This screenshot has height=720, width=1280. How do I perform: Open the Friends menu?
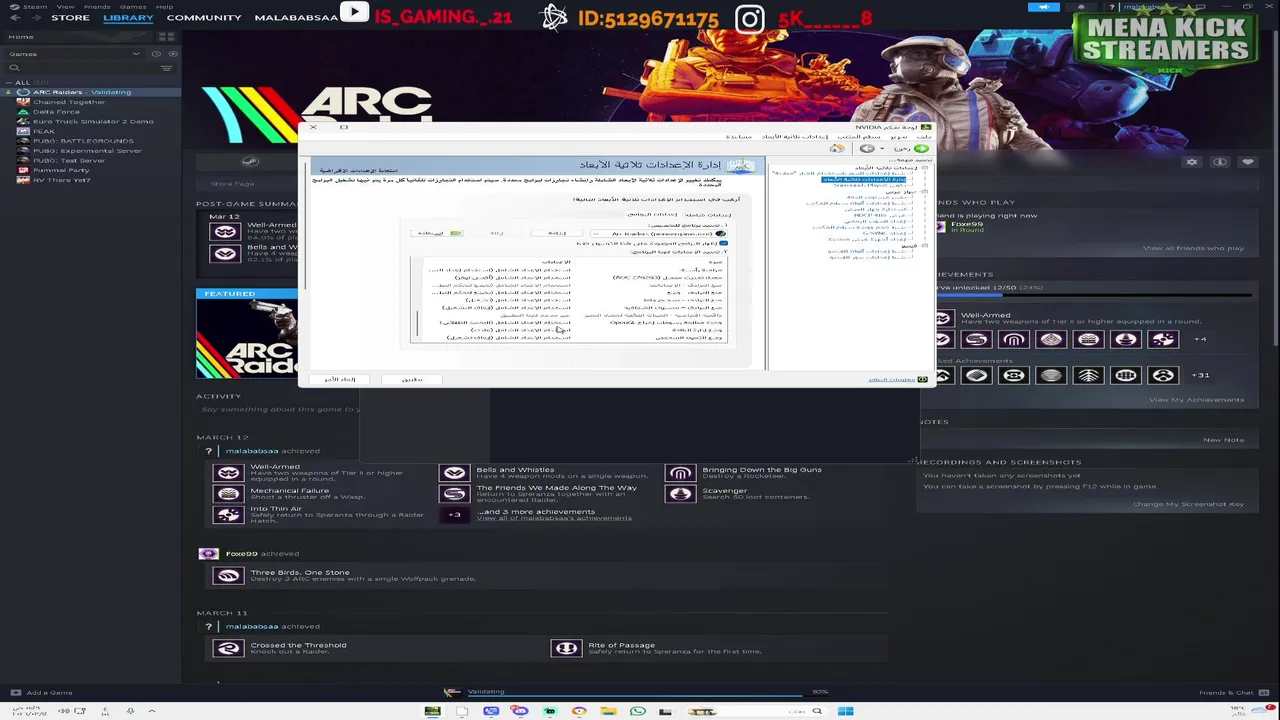pyautogui.click(x=97, y=6)
